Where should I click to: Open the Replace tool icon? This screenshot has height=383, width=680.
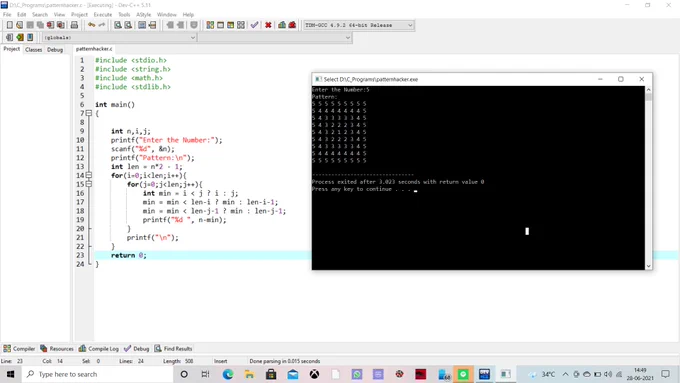pyautogui.click(x=128, y=25)
